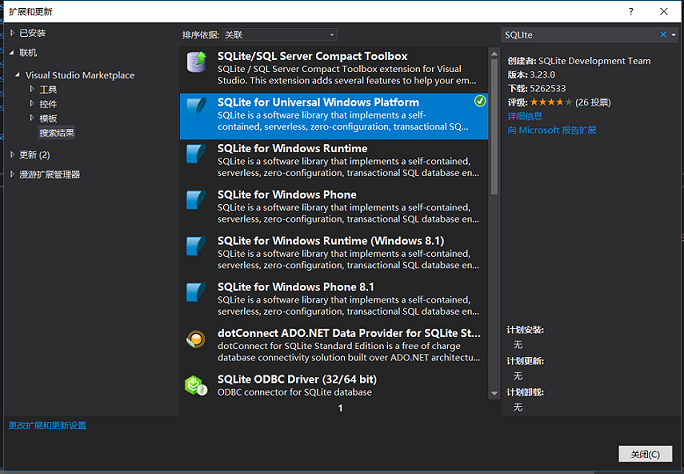Click the results list scroll up arrow
Image resolution: width=684 pixels, height=474 pixels.
pyautogui.click(x=494, y=54)
